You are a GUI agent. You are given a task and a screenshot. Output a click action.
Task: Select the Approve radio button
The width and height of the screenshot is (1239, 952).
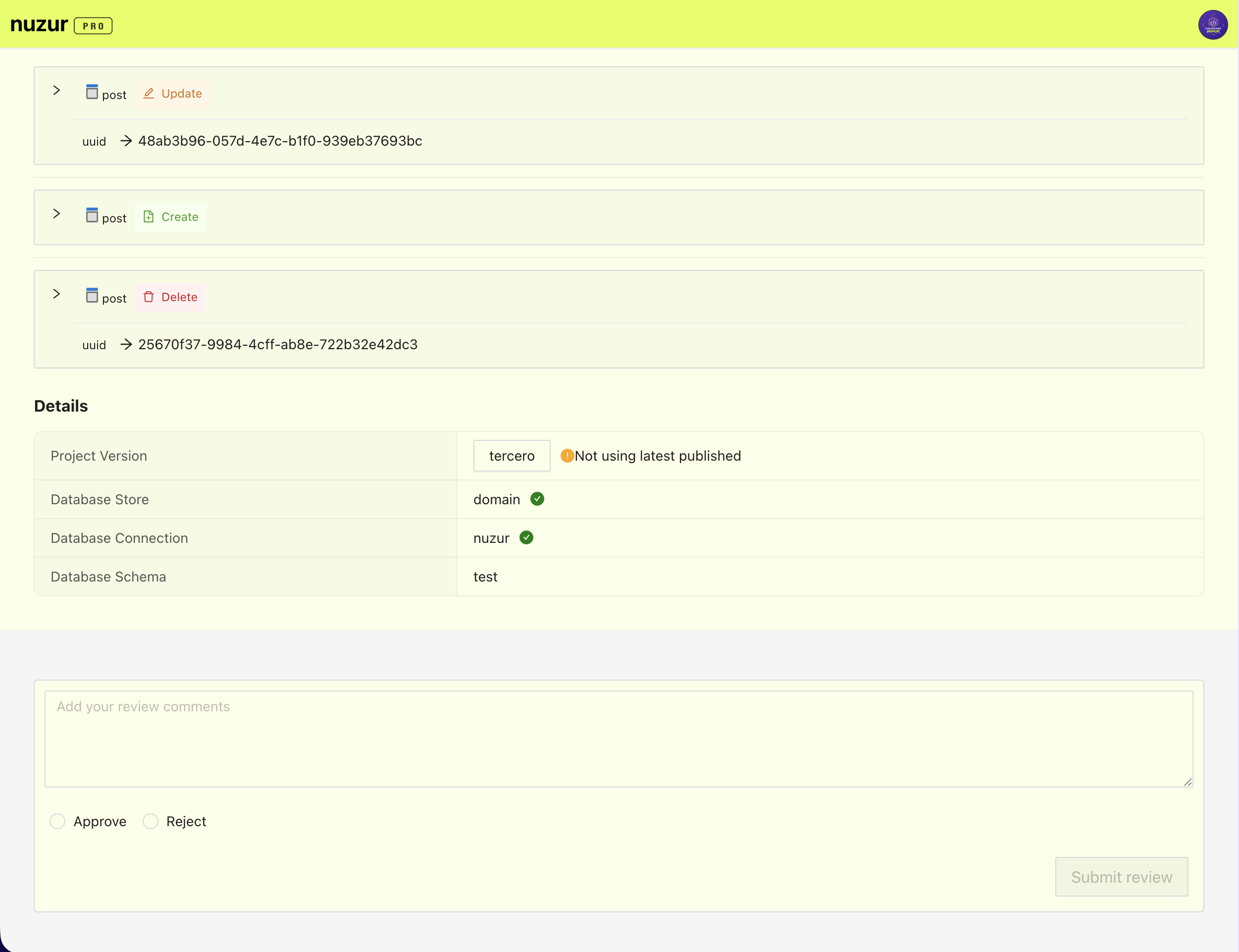coord(57,821)
